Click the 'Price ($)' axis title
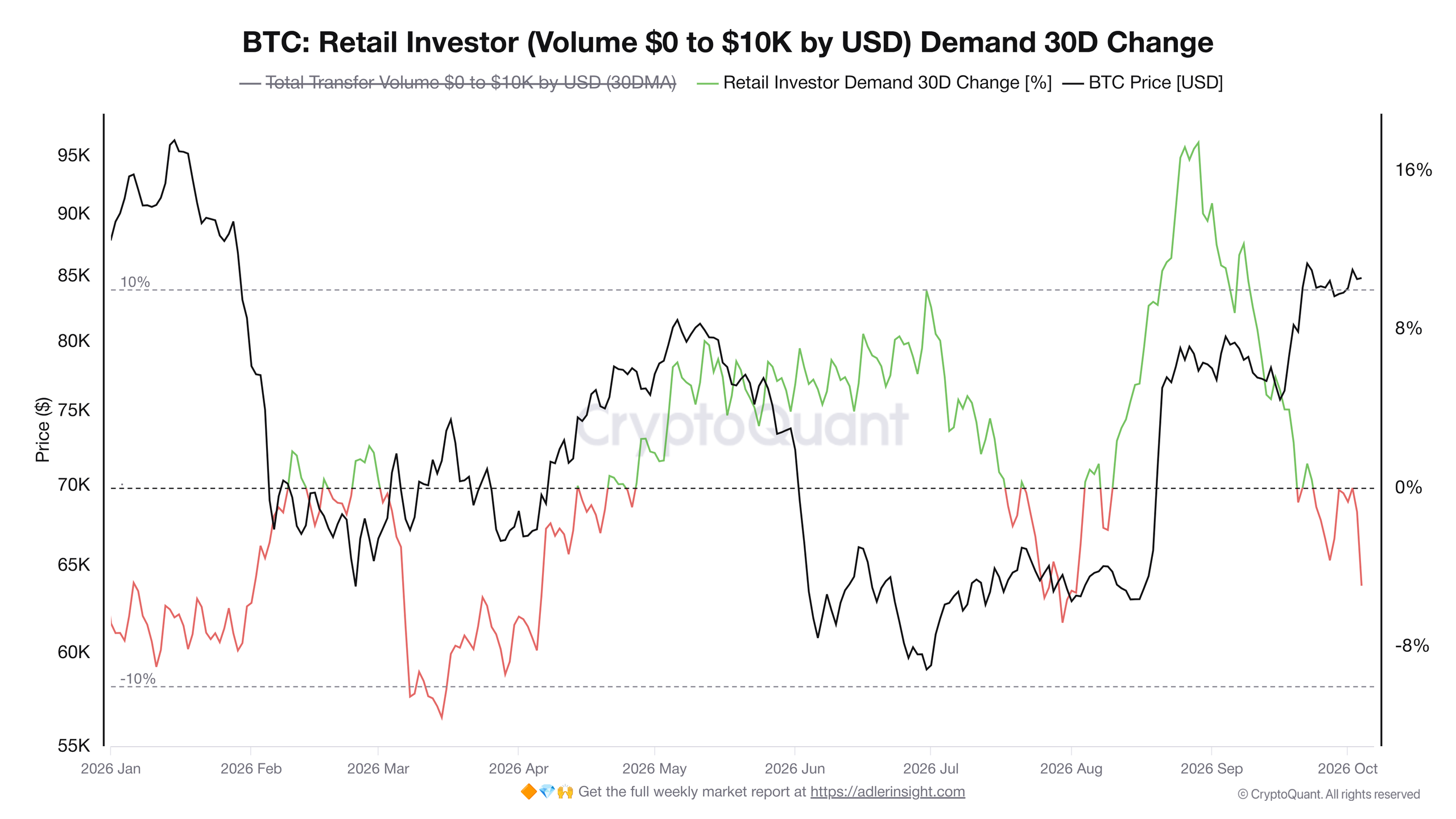Image resolution: width=1456 pixels, height=819 pixels. (43, 429)
